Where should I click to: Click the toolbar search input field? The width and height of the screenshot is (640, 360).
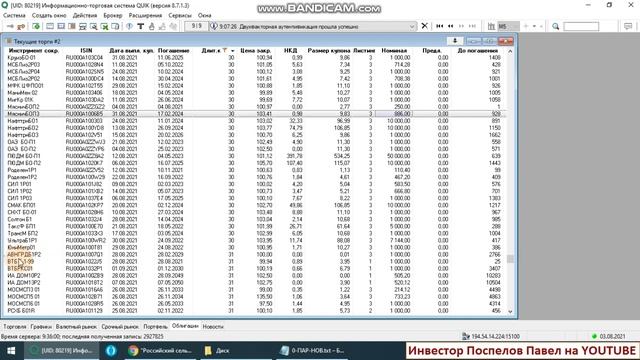pyautogui.click(x=581, y=27)
